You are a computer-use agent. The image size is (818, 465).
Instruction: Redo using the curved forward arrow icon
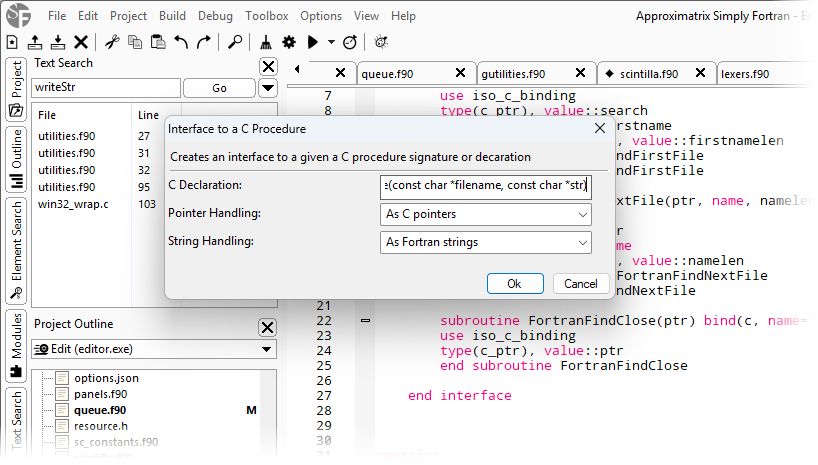pyautogui.click(x=204, y=42)
